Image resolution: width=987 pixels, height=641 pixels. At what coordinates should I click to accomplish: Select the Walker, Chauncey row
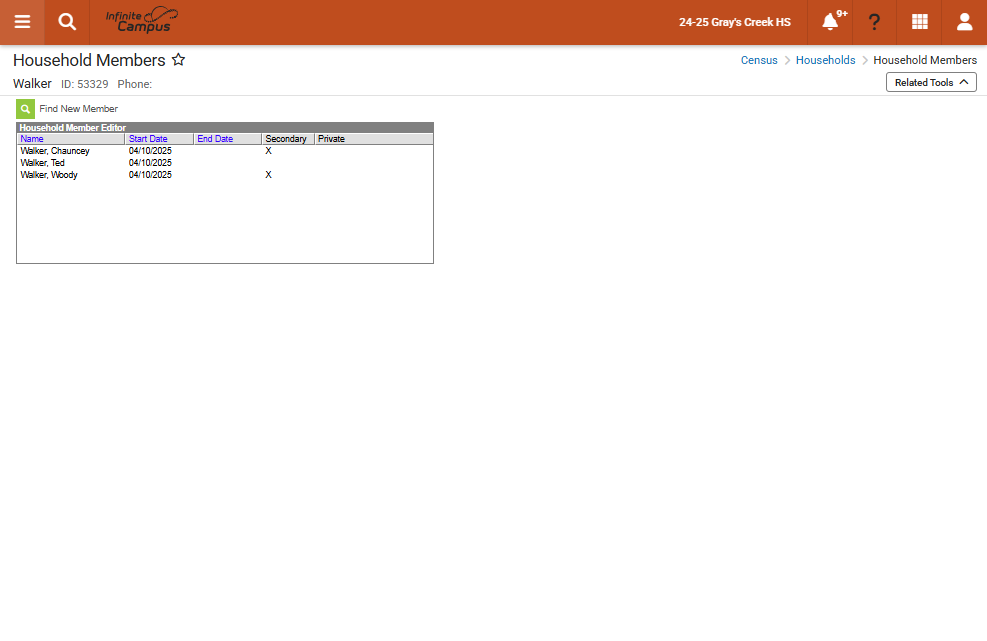(x=225, y=151)
